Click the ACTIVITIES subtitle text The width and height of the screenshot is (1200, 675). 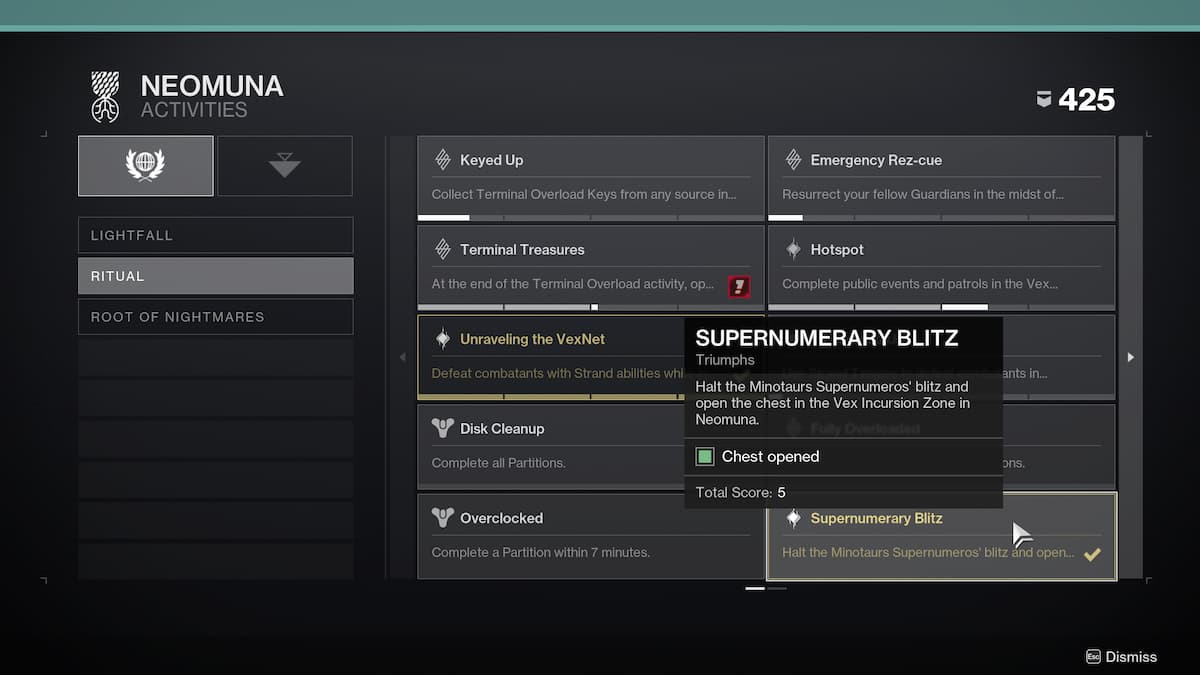tap(194, 110)
